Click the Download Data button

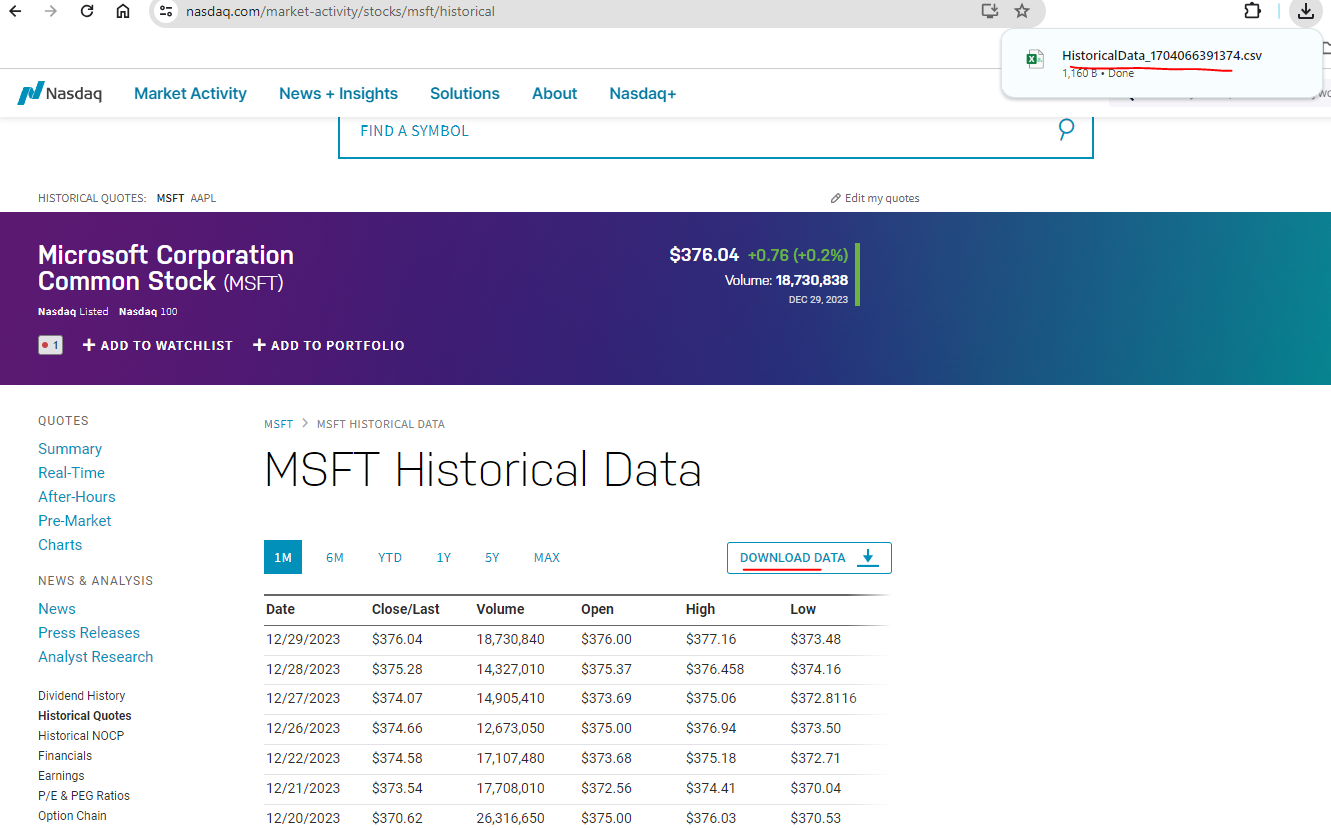pyautogui.click(x=809, y=558)
